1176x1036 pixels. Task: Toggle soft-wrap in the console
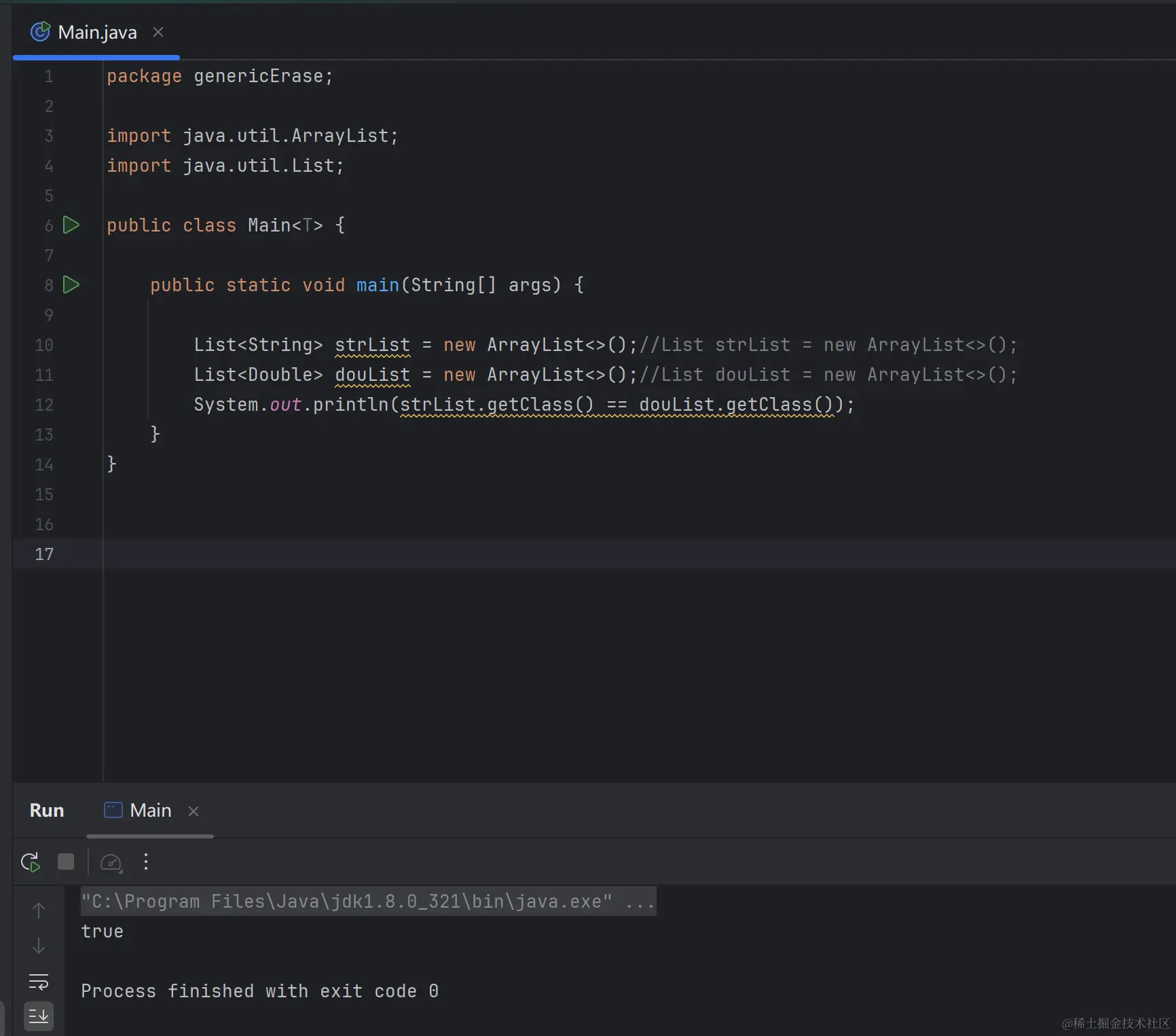tap(39, 982)
